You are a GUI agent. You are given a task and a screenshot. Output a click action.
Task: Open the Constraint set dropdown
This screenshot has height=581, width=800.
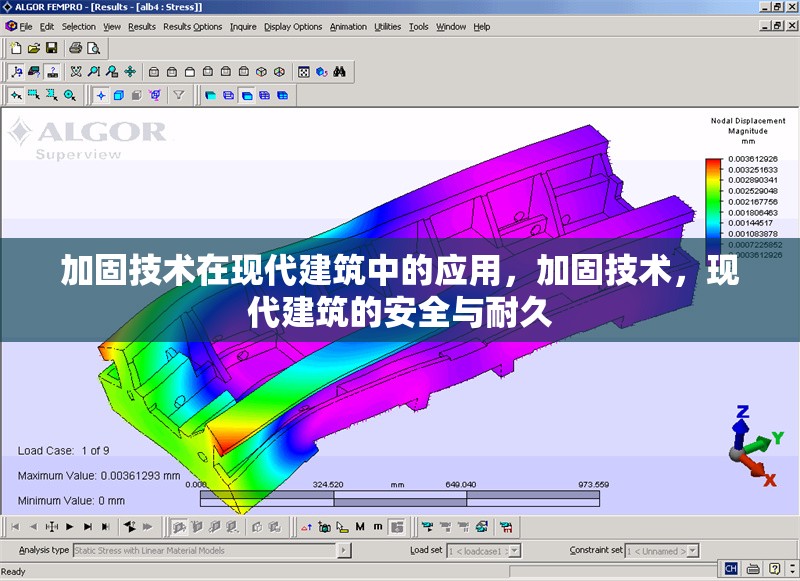[x=692, y=551]
